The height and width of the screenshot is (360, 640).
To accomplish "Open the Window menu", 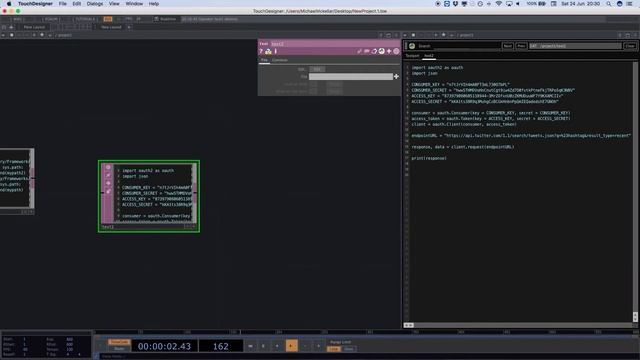I will tap(134, 4).
